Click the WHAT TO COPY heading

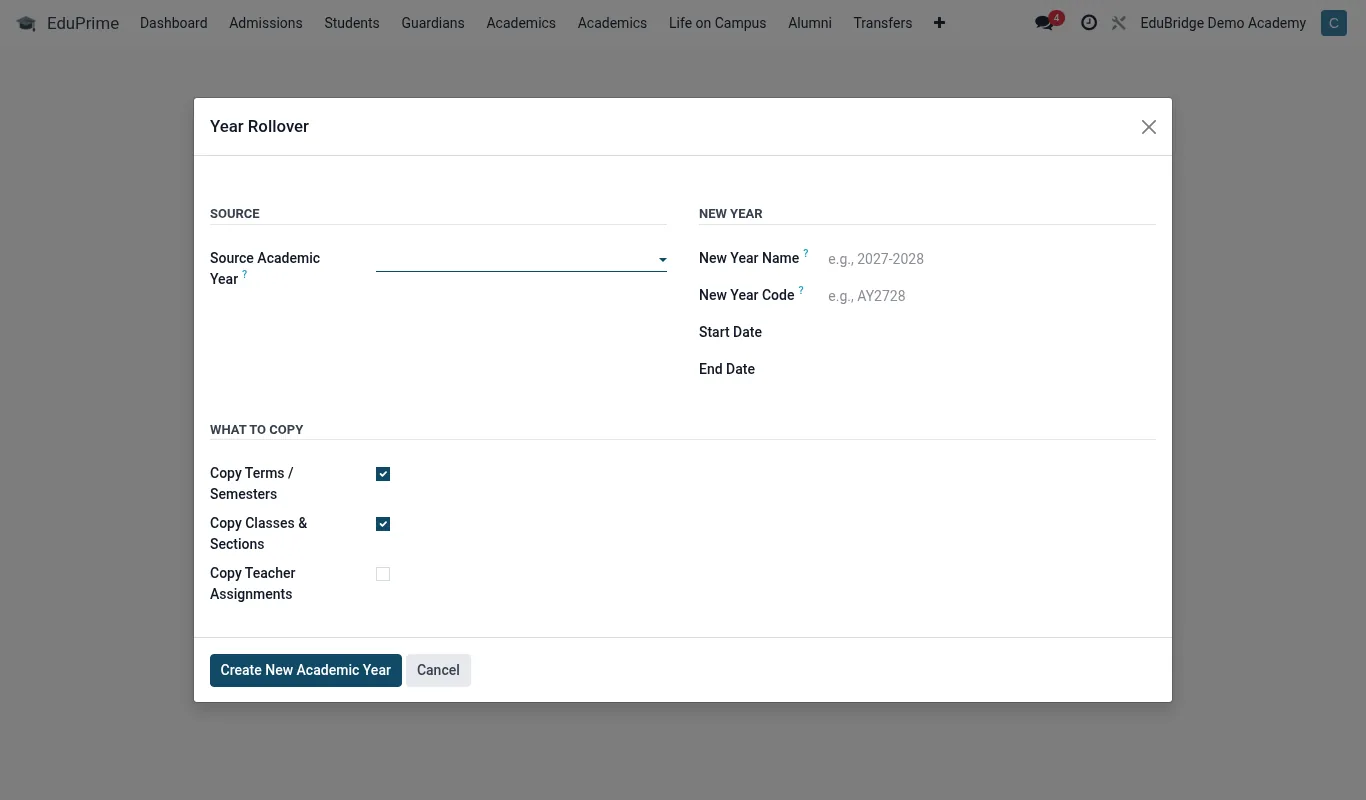[x=257, y=429]
